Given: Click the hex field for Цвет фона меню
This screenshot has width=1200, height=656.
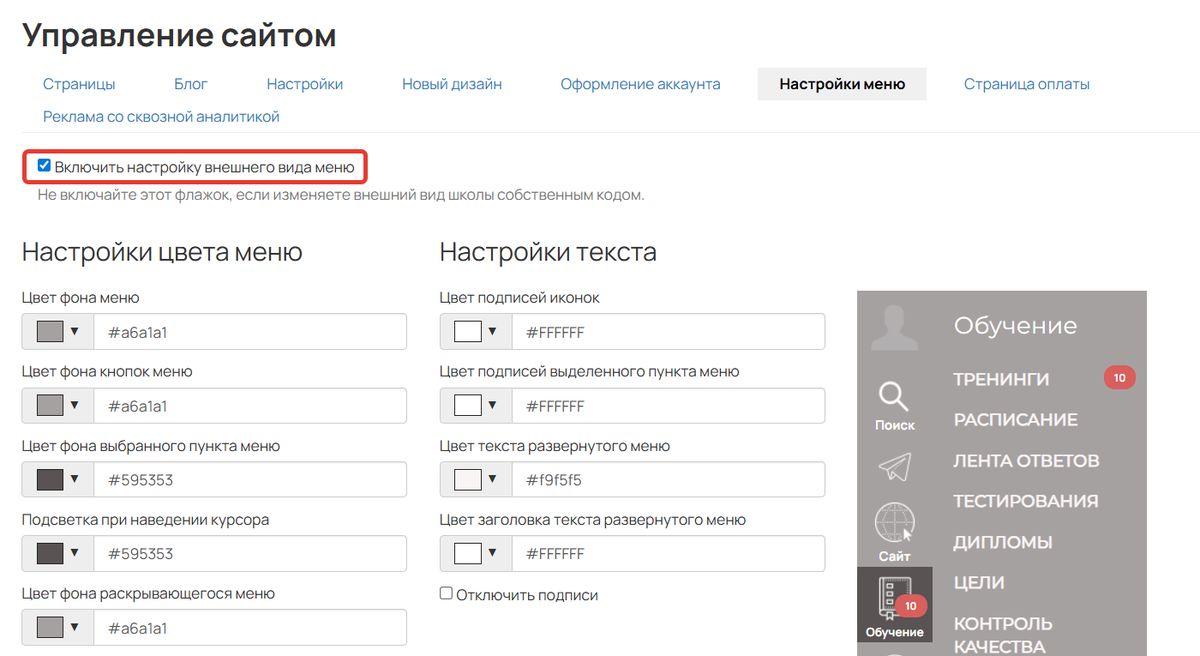Looking at the screenshot, I should [250, 331].
